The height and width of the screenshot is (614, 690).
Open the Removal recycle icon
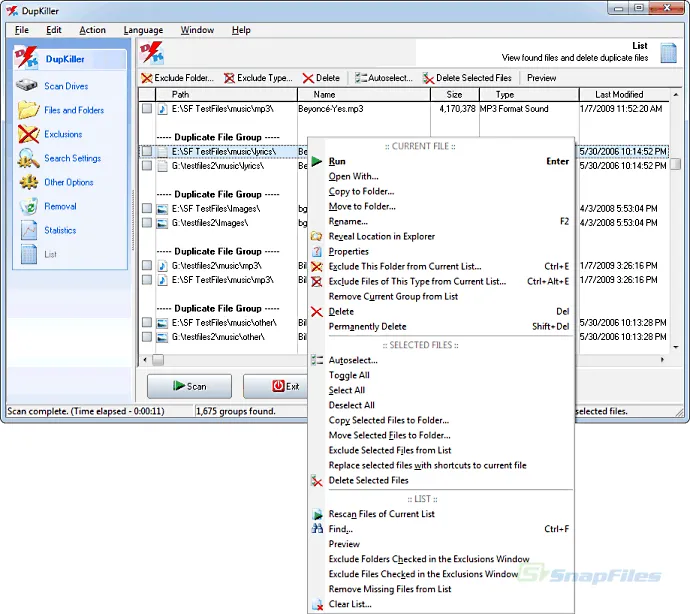point(29,206)
